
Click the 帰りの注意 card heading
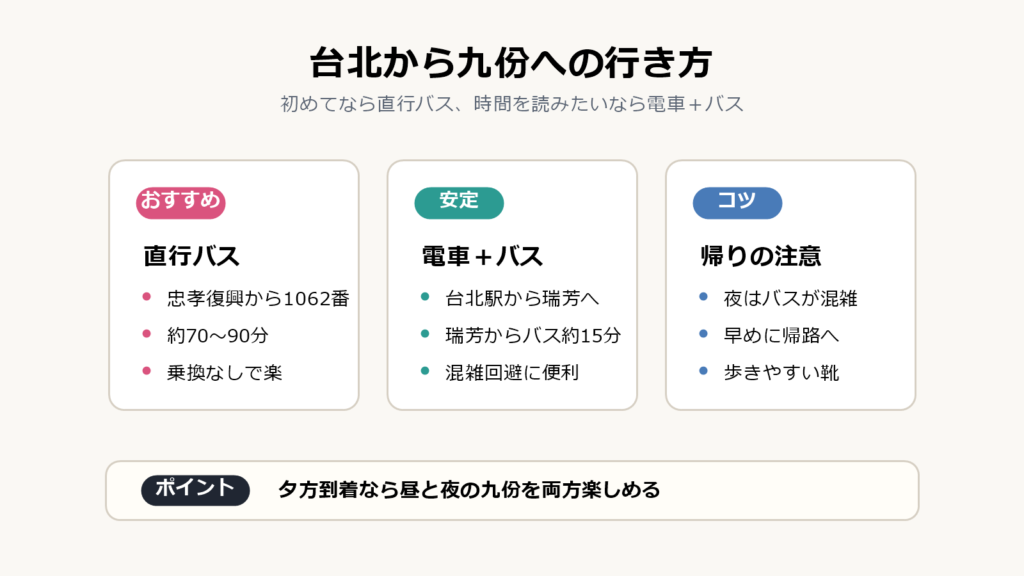click(760, 256)
